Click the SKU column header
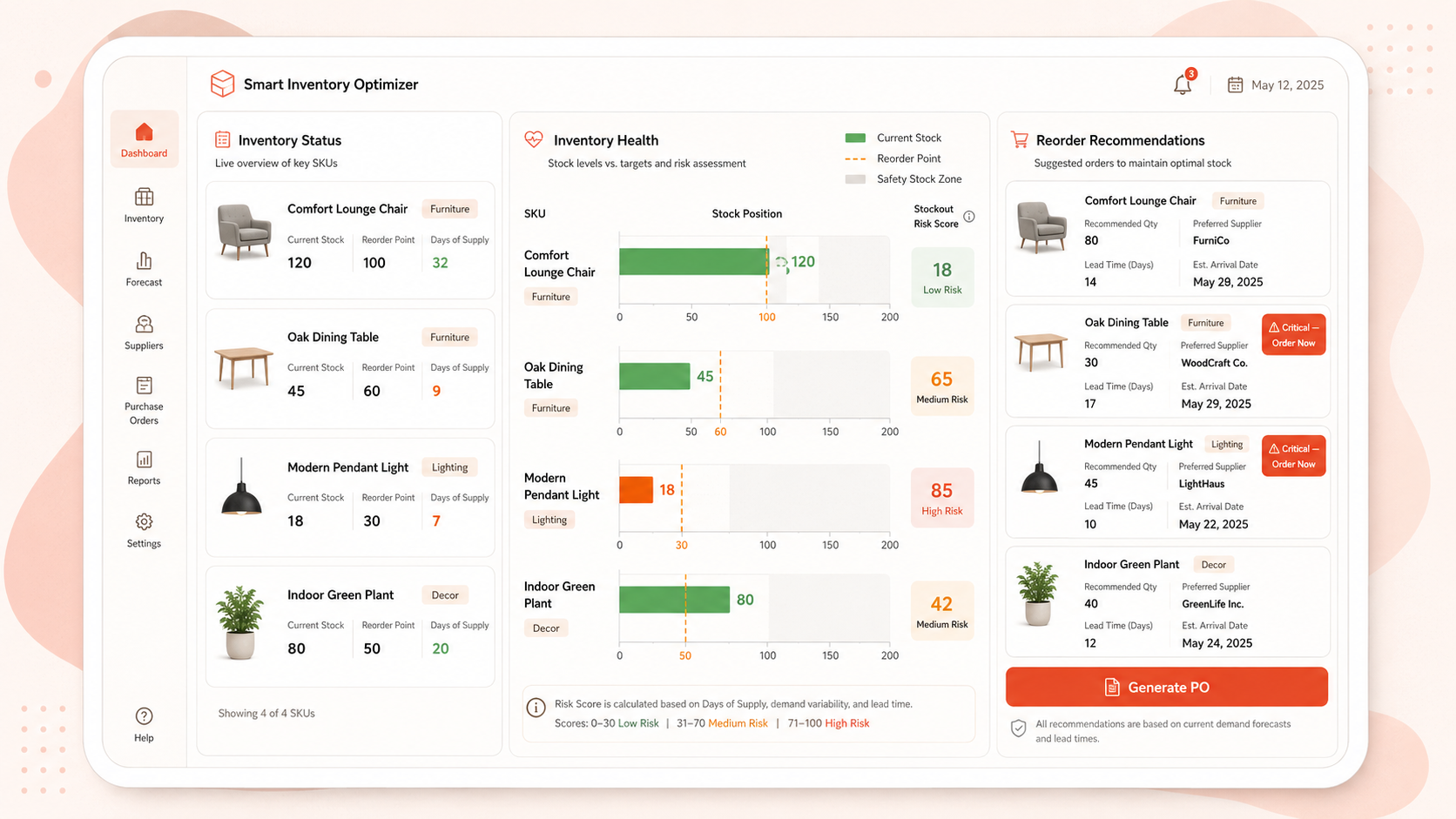Viewport: 1456px width, 819px height. [x=535, y=214]
